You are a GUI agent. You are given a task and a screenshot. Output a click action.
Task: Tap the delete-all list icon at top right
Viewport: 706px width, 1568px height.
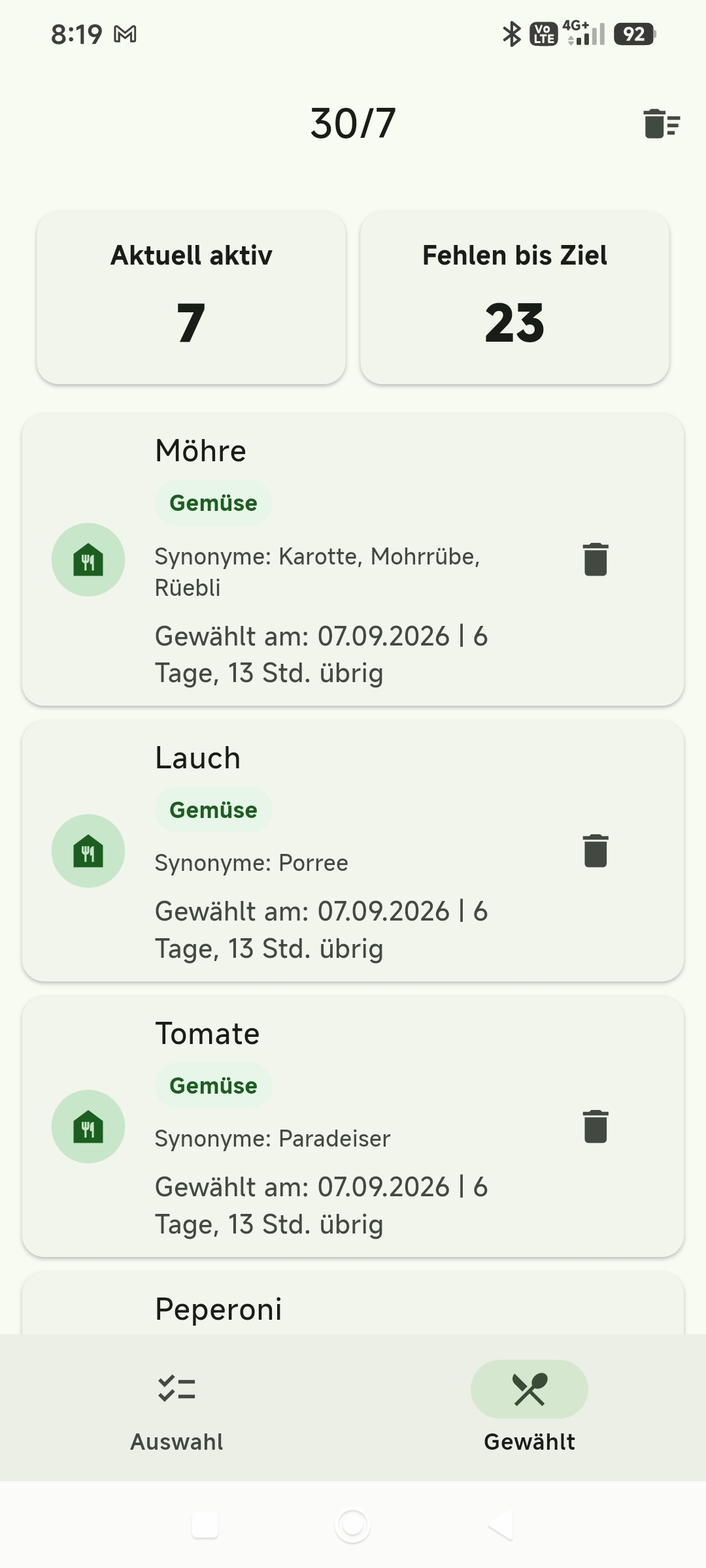click(662, 123)
